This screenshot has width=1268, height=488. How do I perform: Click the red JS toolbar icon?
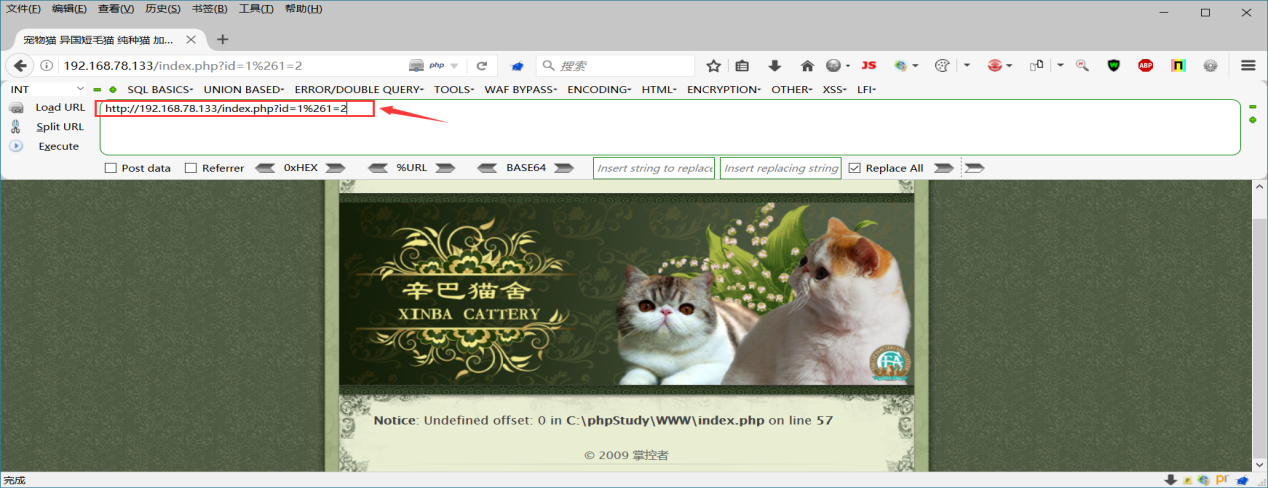coord(868,65)
